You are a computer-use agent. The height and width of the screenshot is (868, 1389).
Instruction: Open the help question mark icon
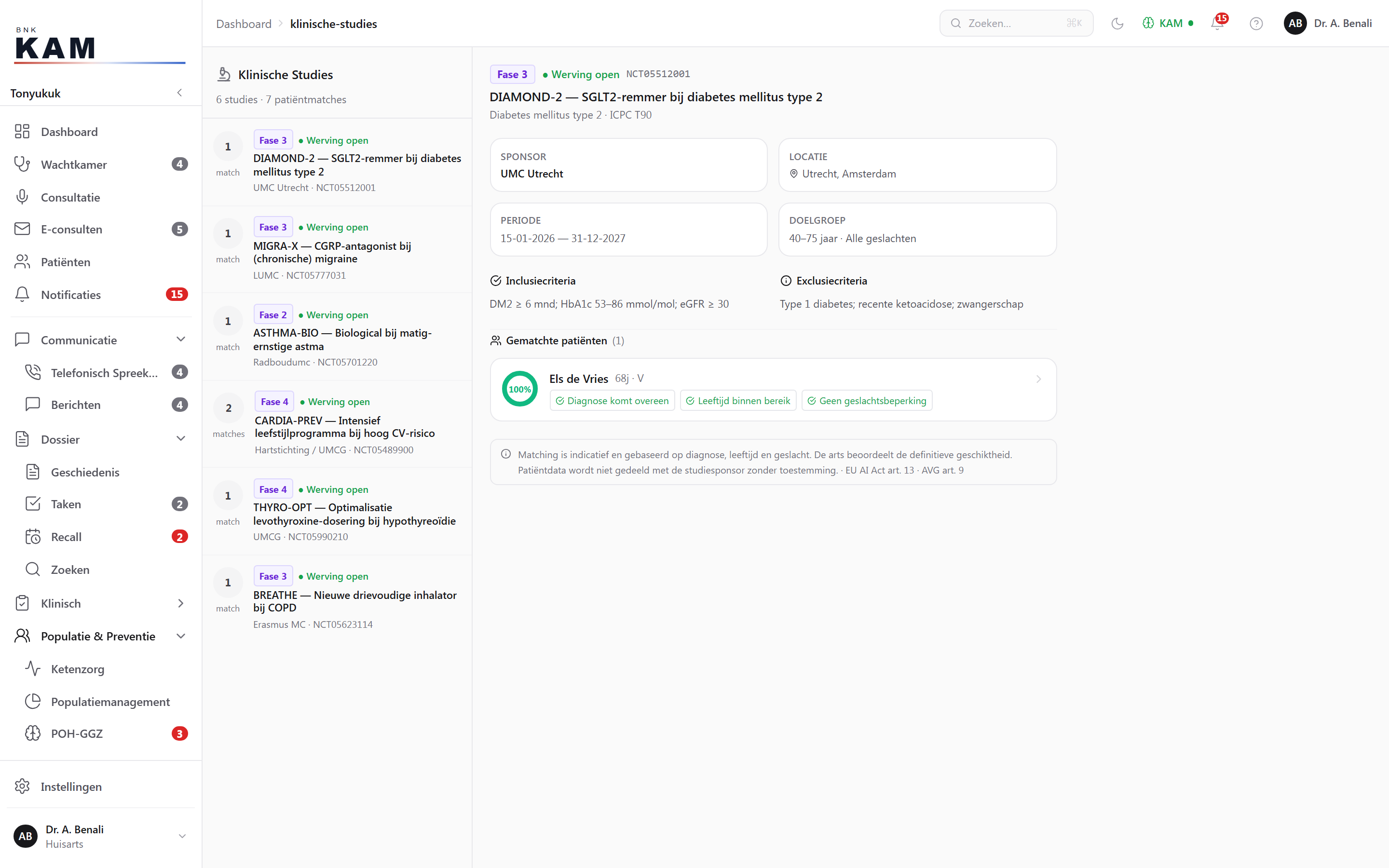(1256, 24)
